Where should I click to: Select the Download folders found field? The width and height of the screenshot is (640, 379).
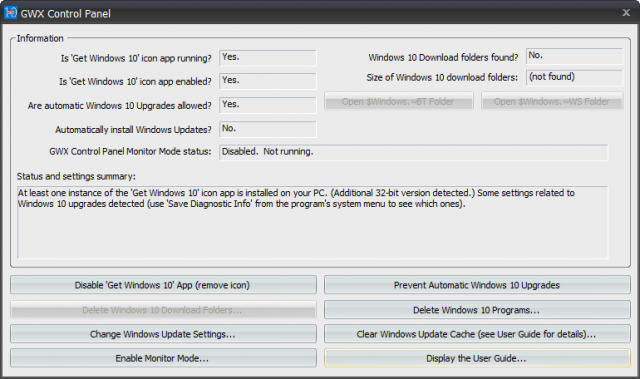click(574, 56)
